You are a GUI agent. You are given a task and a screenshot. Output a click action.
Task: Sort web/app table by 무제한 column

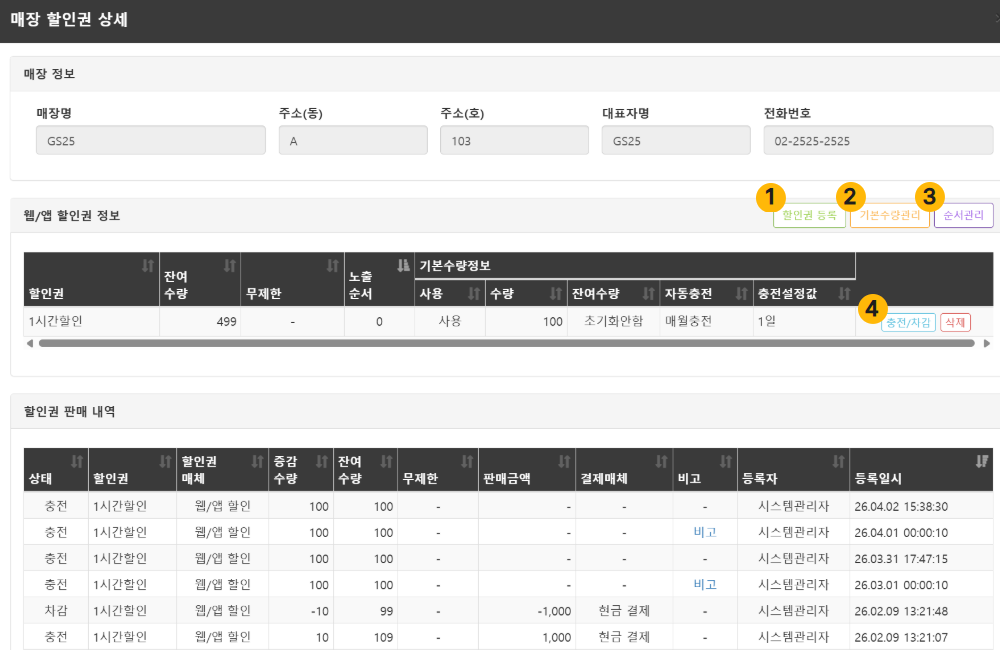point(293,279)
